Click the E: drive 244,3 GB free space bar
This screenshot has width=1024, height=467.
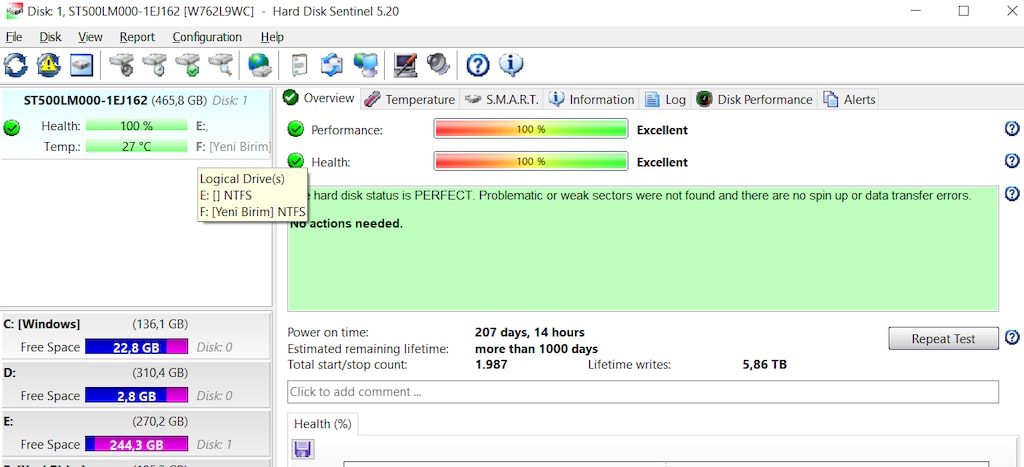click(x=136, y=444)
